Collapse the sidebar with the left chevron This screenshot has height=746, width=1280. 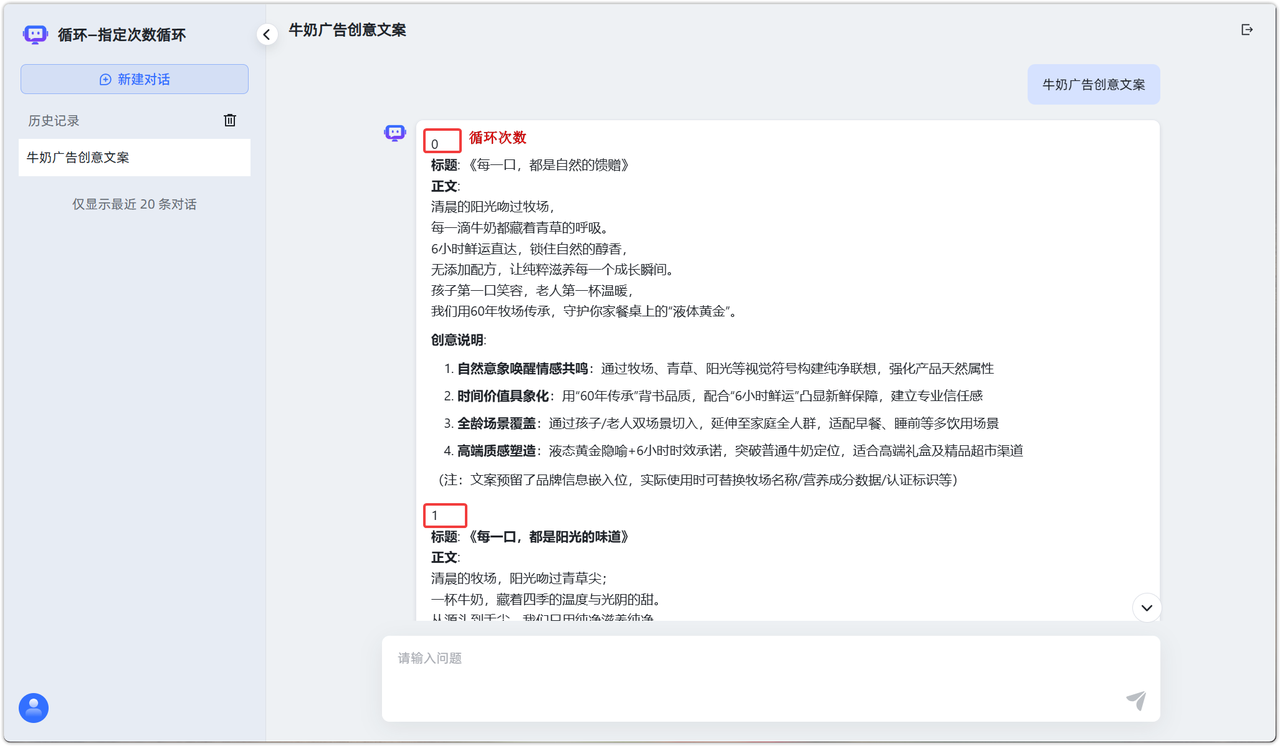click(x=266, y=35)
